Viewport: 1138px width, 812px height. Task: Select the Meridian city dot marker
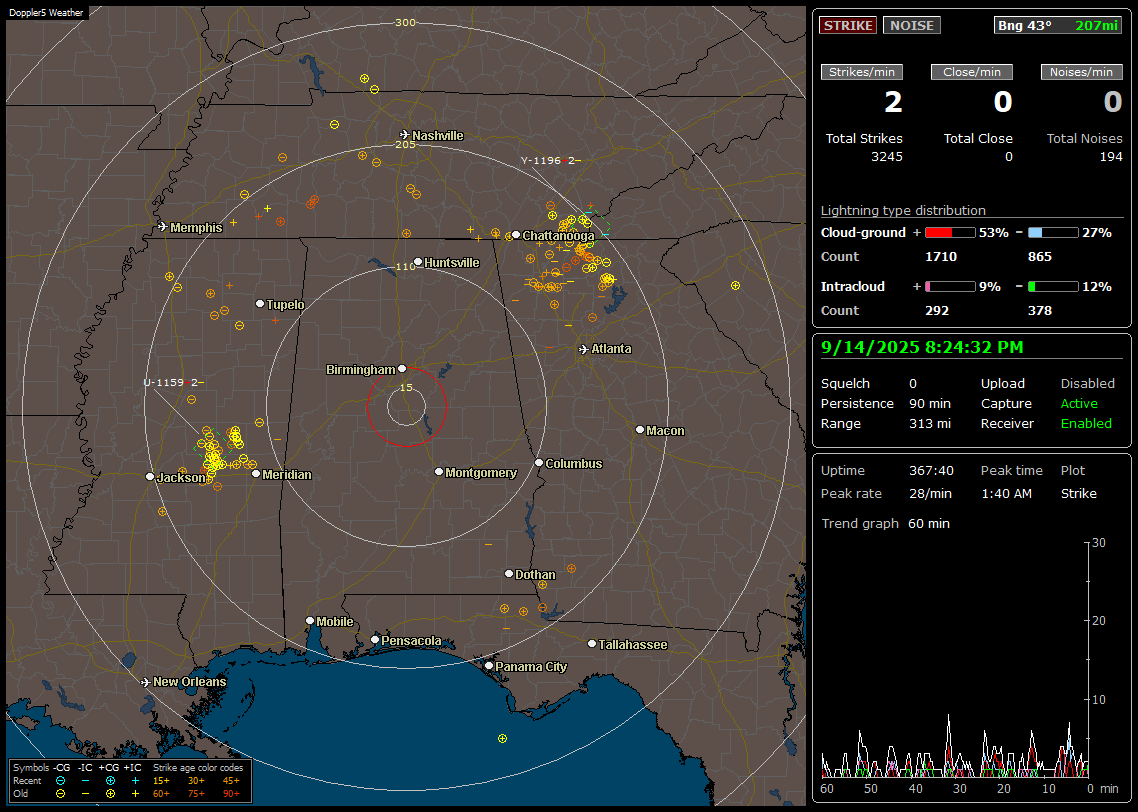click(x=255, y=474)
